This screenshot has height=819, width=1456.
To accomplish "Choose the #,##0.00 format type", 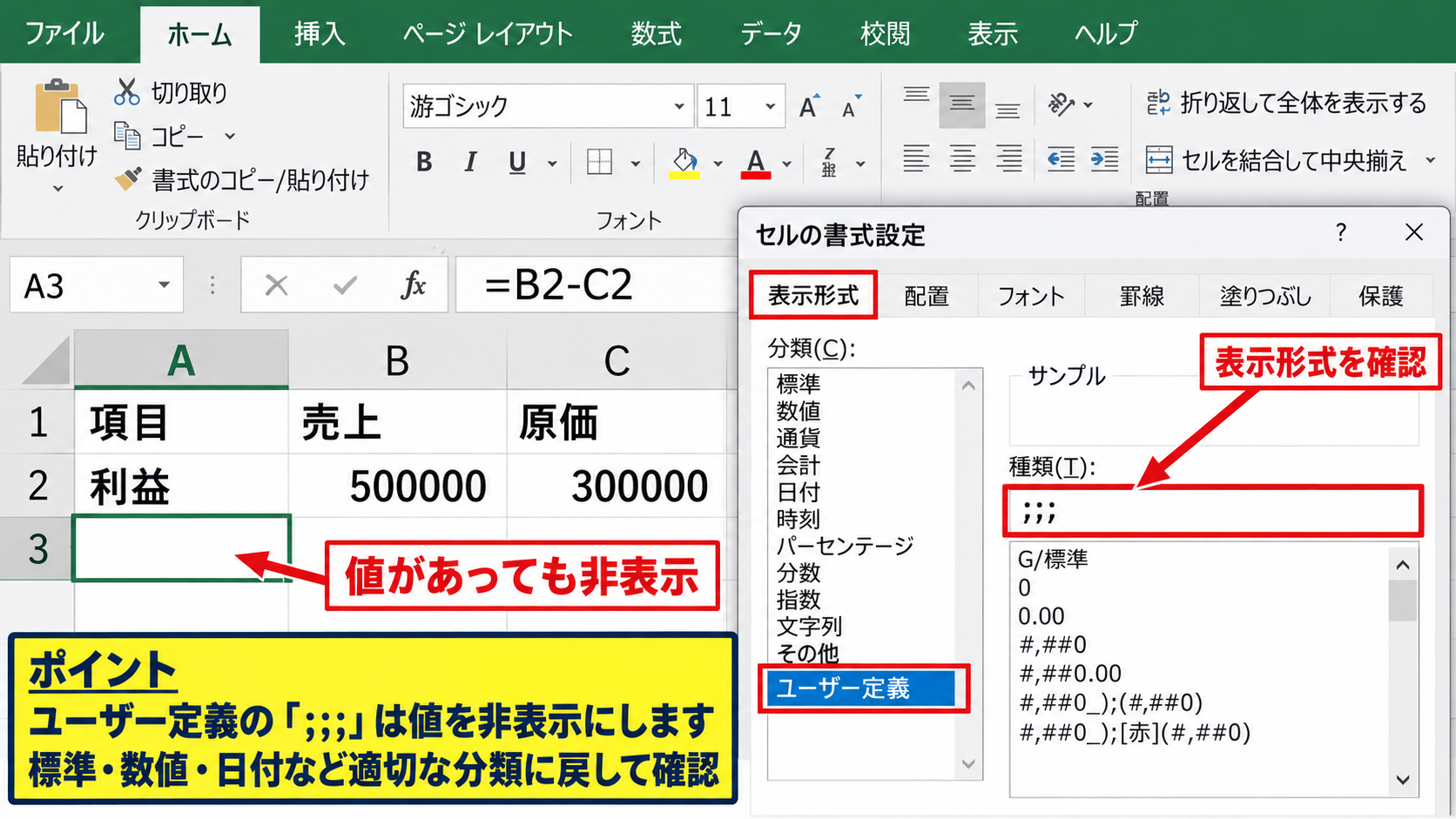I will pos(1070,674).
